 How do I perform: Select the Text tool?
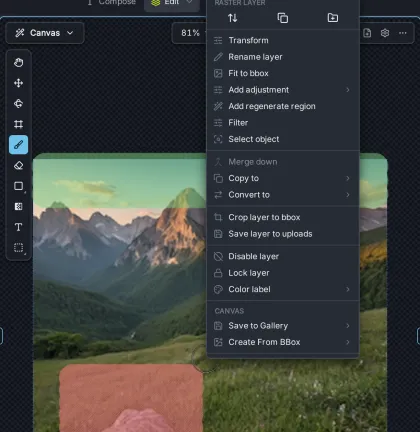pos(18,227)
